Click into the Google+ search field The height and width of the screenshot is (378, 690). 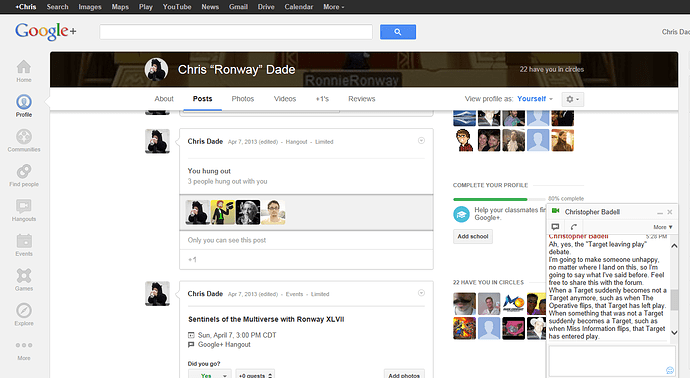click(236, 32)
